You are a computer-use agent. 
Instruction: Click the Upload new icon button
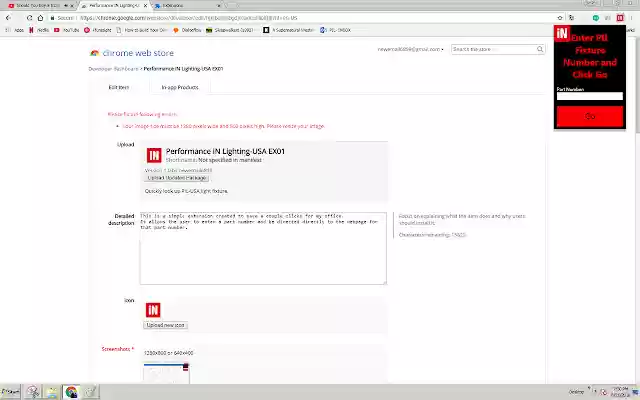point(165,326)
